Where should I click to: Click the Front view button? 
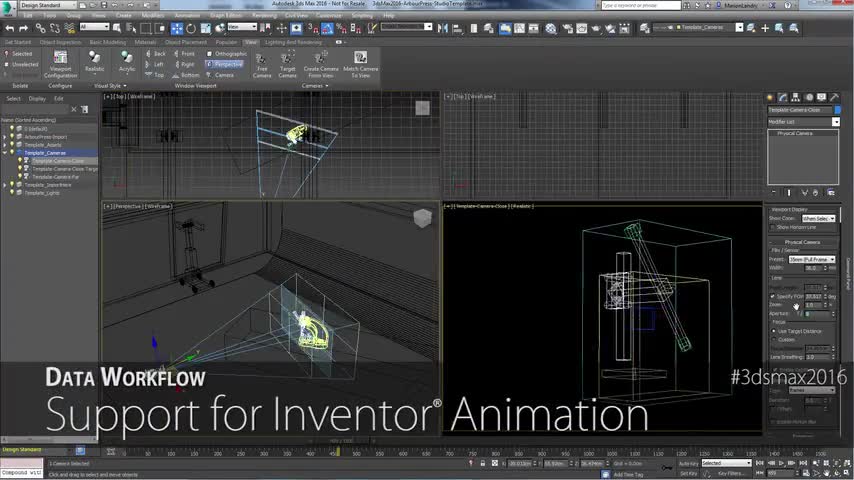point(184,54)
